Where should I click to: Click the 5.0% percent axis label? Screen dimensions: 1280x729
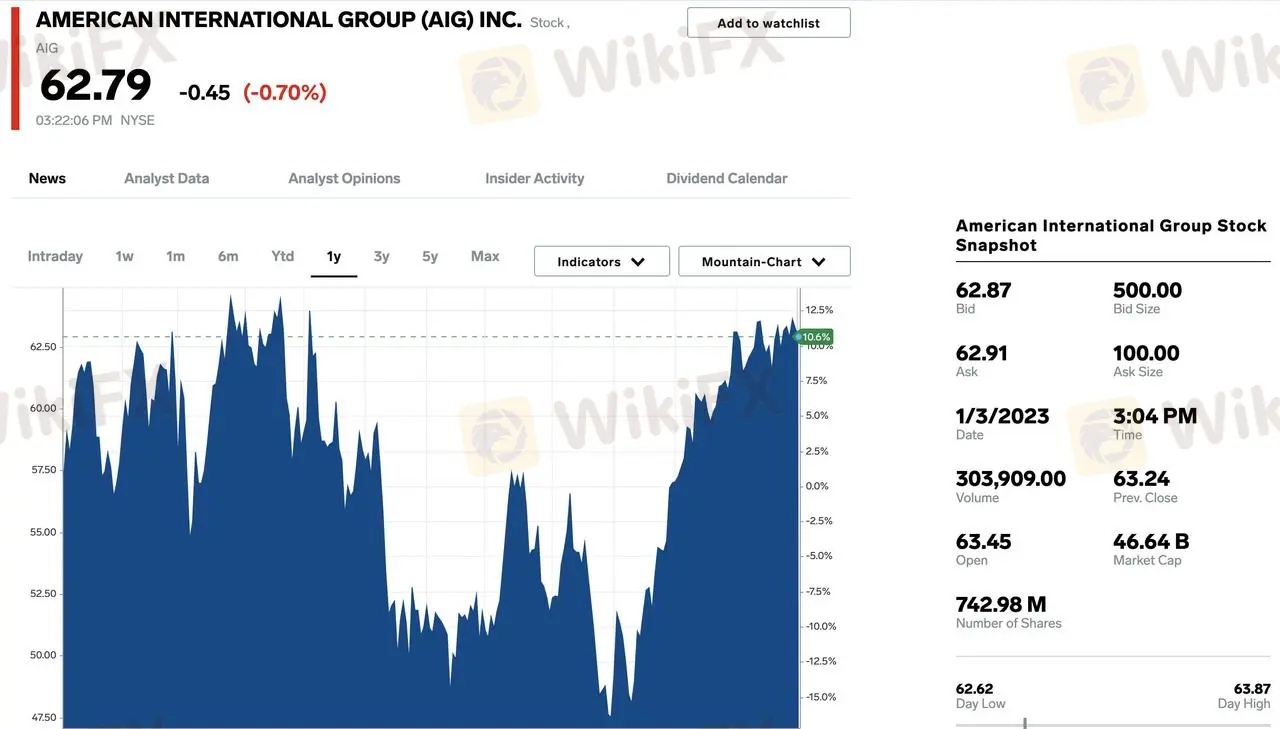817,415
